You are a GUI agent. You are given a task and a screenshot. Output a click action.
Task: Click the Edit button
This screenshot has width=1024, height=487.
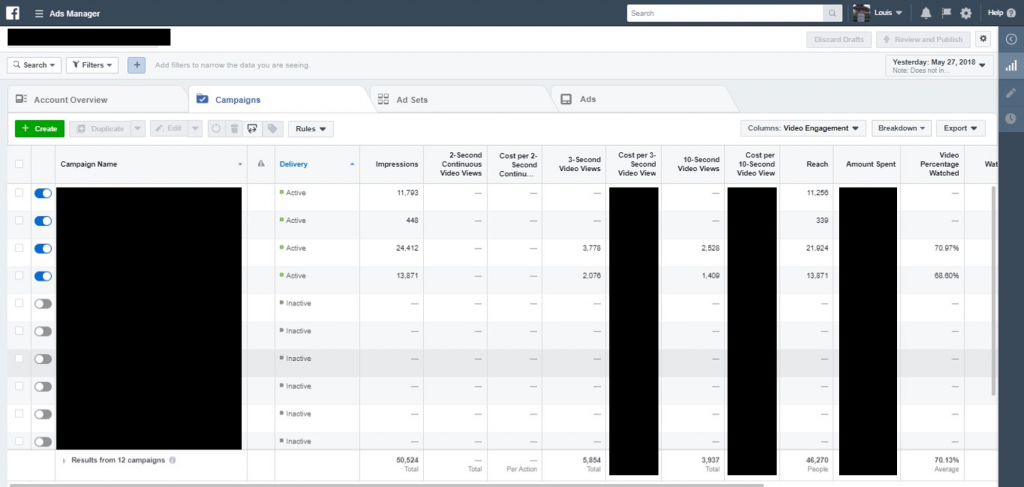pos(168,129)
